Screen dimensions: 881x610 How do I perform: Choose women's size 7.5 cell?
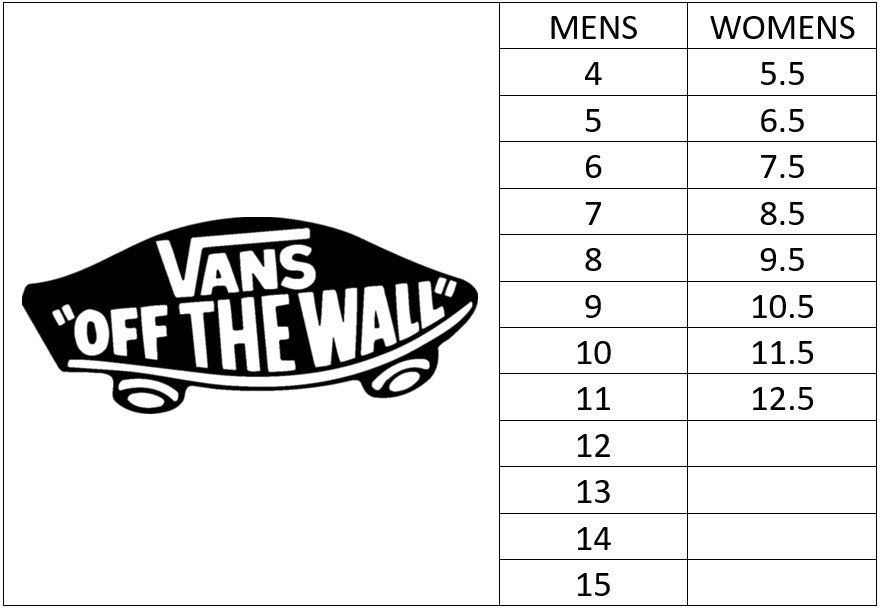click(782, 167)
